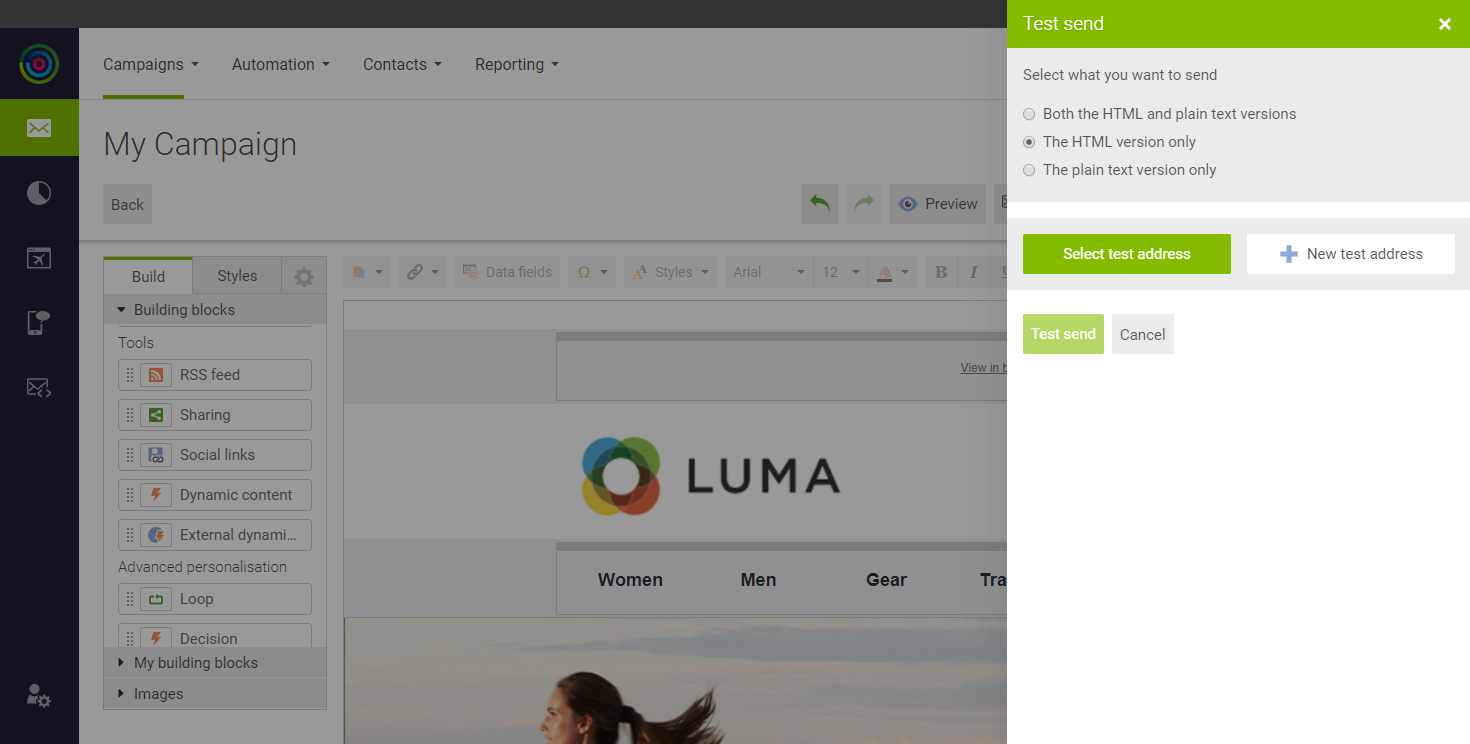The width and height of the screenshot is (1470, 744).
Task: Open the link options dropdown arrow
Action: click(x=435, y=272)
